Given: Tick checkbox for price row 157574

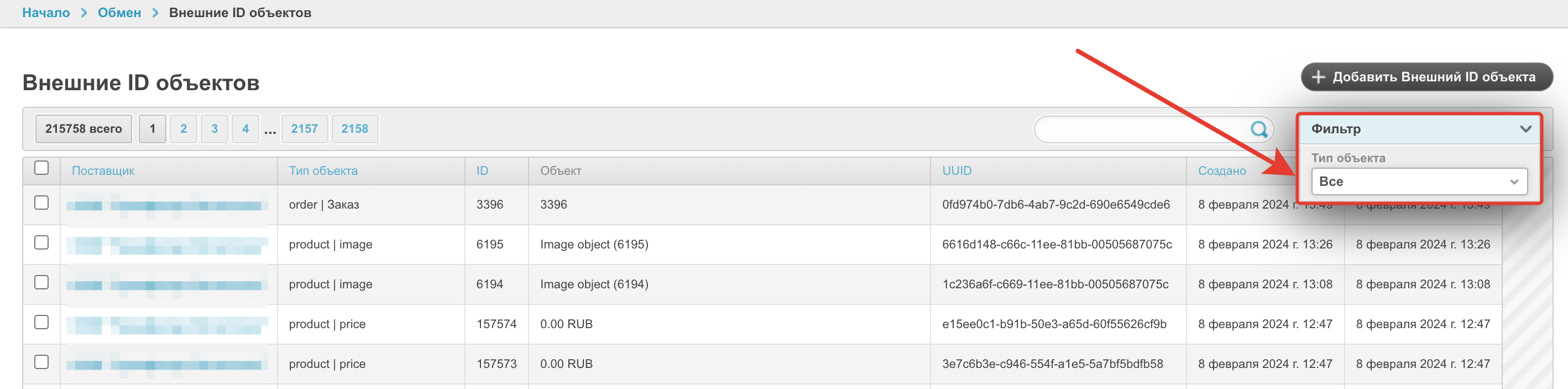Looking at the screenshot, I should pyautogui.click(x=41, y=322).
